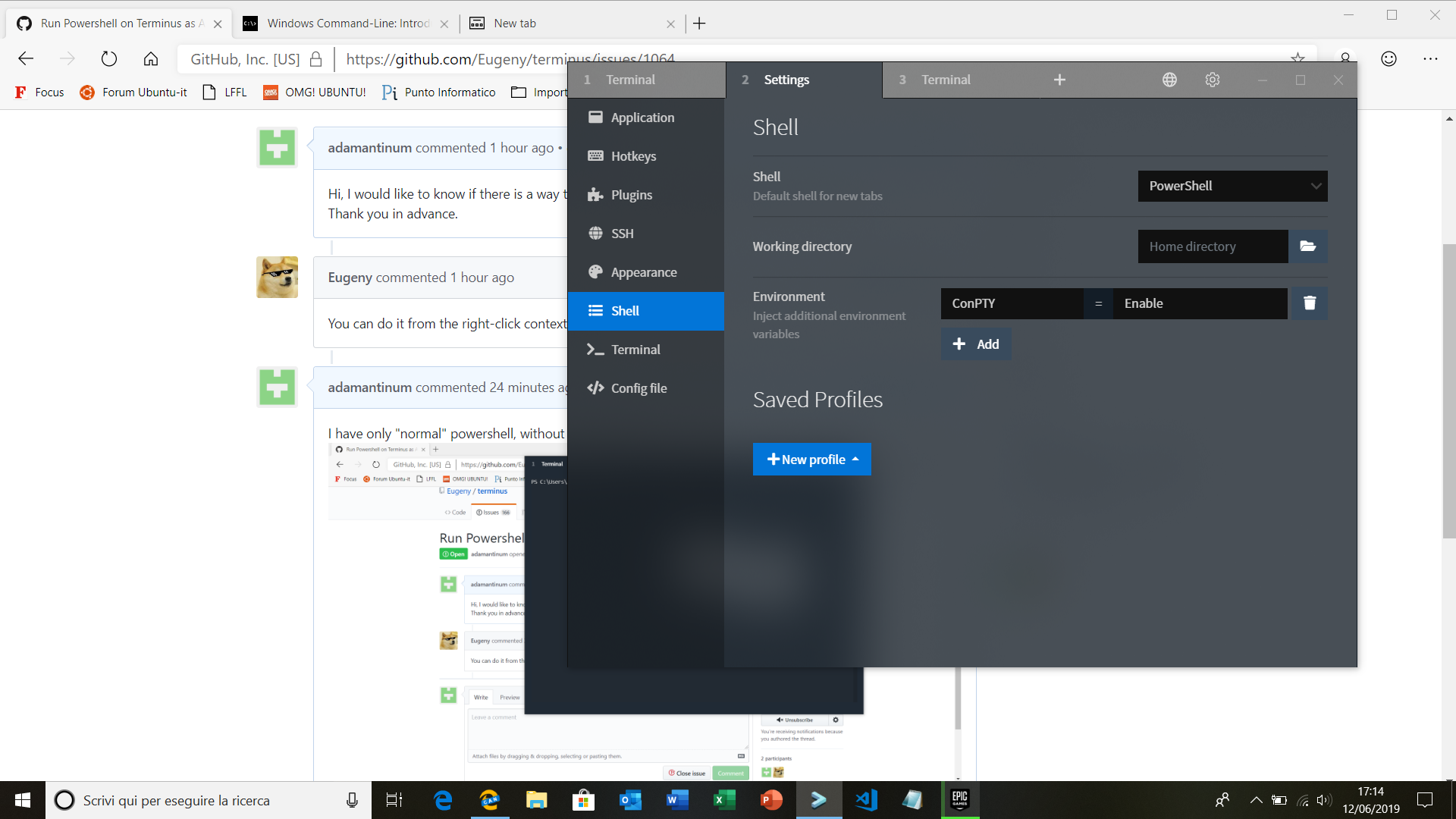1456x819 pixels.
Task: Open the Appearance settings section
Action: 644,271
